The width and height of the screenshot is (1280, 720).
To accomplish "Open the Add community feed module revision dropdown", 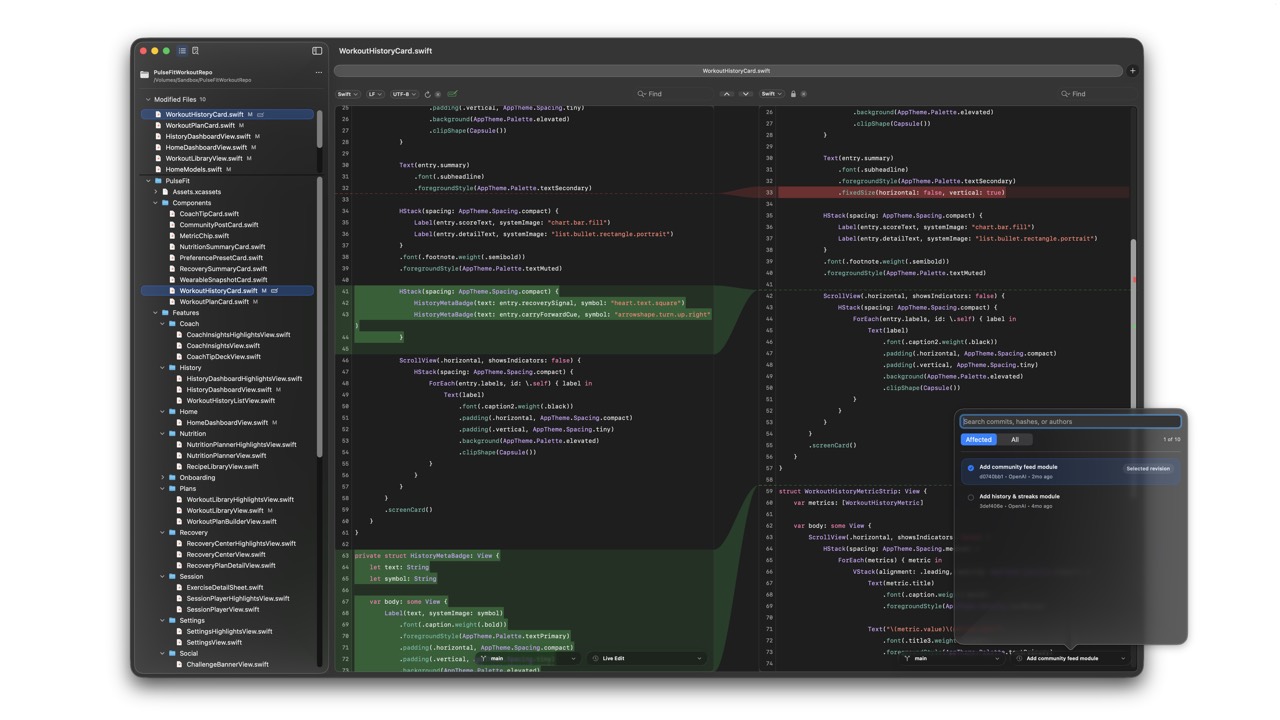I will (1071, 659).
